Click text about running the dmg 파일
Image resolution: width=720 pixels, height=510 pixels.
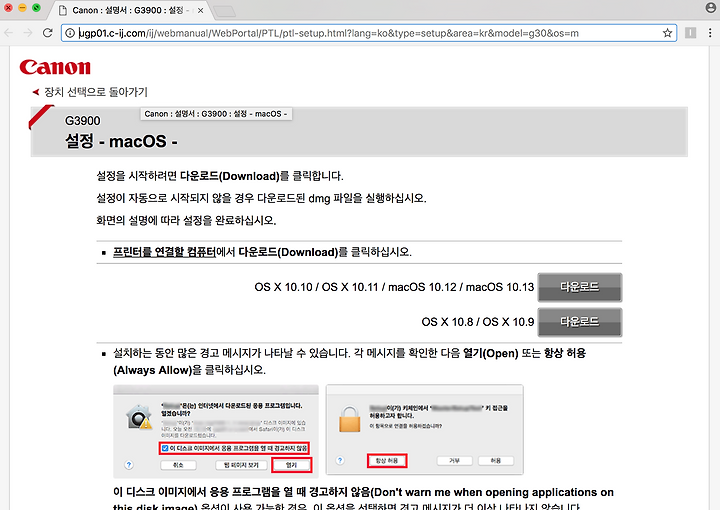261,198
